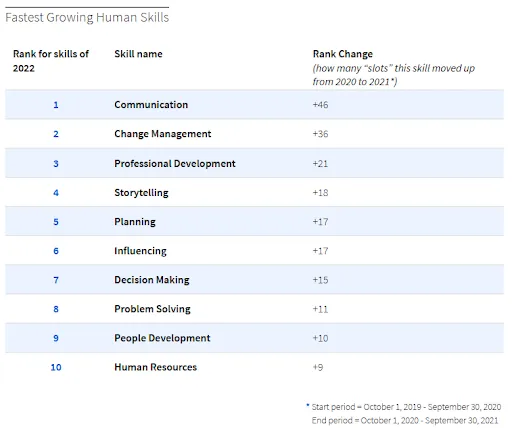This screenshot has height=439, width=512.
Task: Select the '+10' rank change value
Action: pos(320,338)
